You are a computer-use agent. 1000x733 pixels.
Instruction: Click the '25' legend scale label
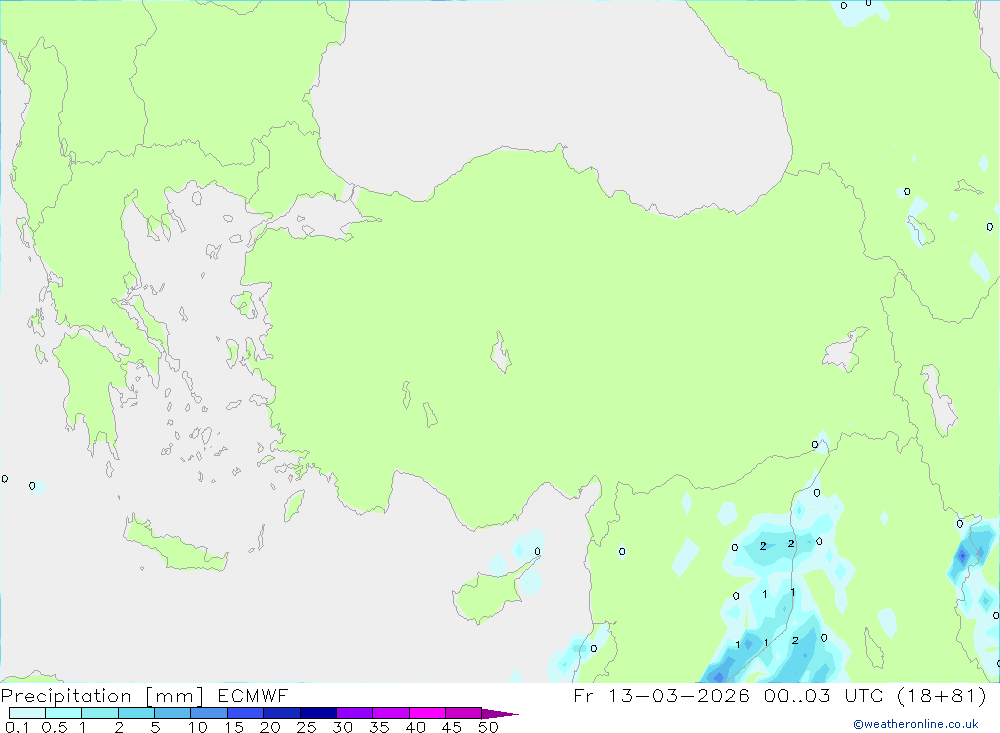(306, 727)
